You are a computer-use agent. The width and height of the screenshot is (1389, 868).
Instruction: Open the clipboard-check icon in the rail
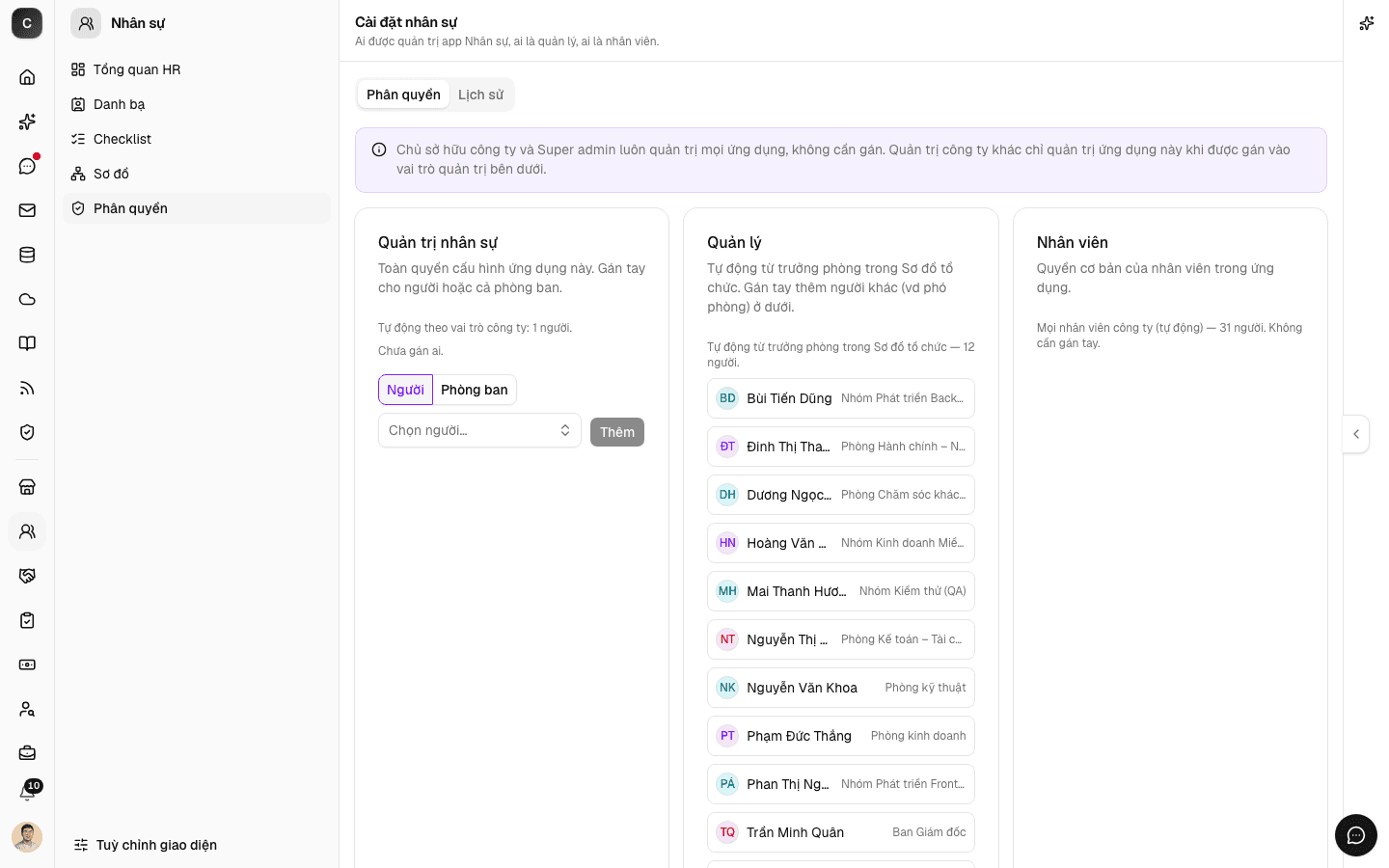(x=27, y=620)
